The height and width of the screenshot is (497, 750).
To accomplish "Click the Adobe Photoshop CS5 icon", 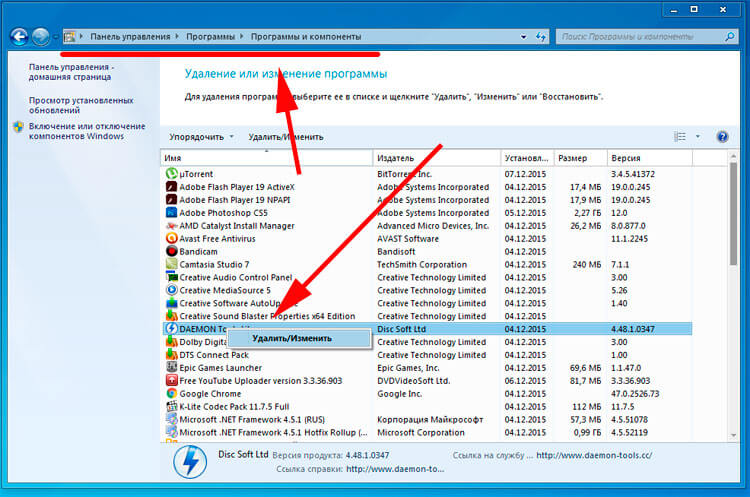I will [171, 212].
